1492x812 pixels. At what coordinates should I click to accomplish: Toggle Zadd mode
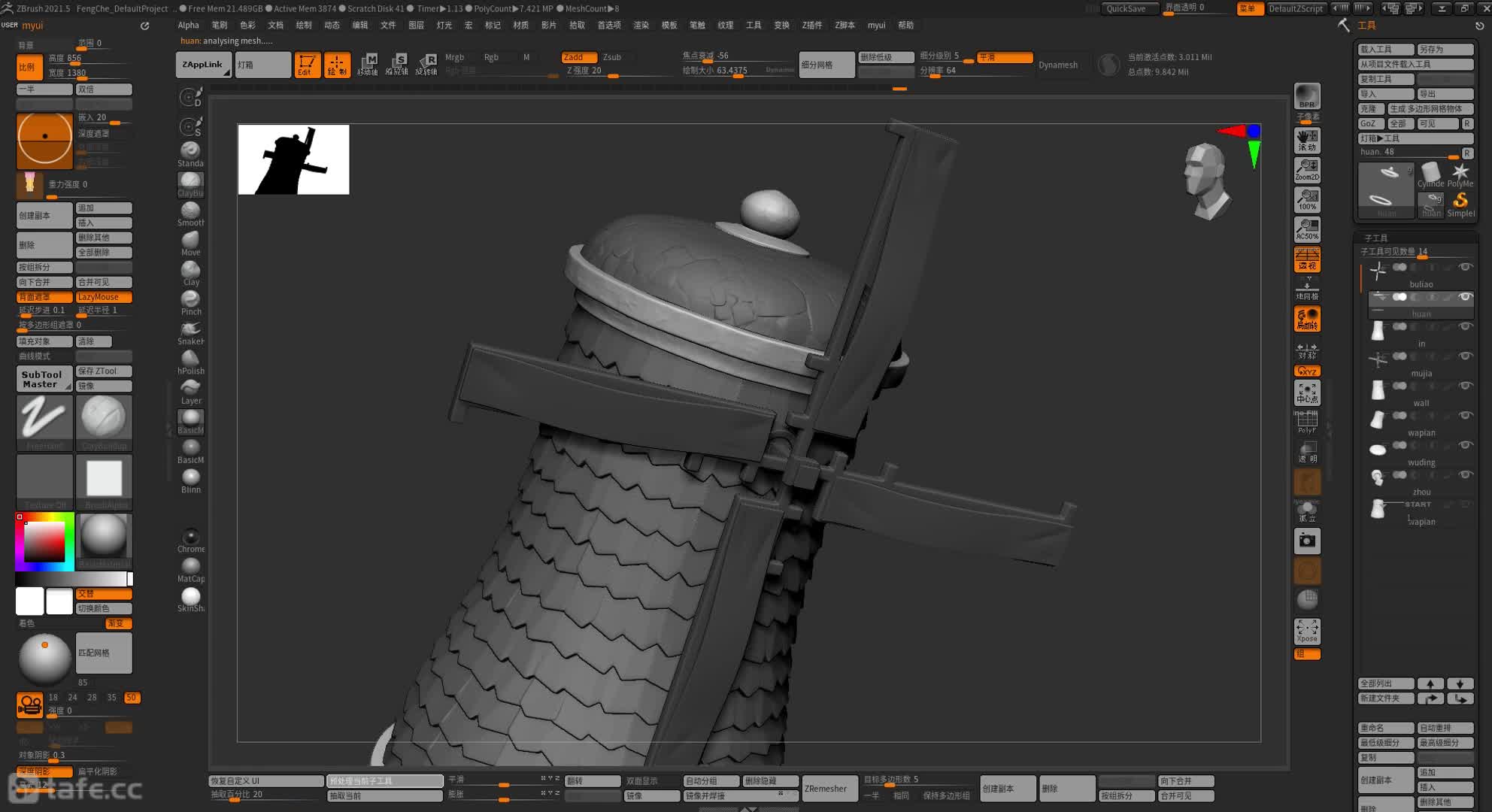(578, 57)
